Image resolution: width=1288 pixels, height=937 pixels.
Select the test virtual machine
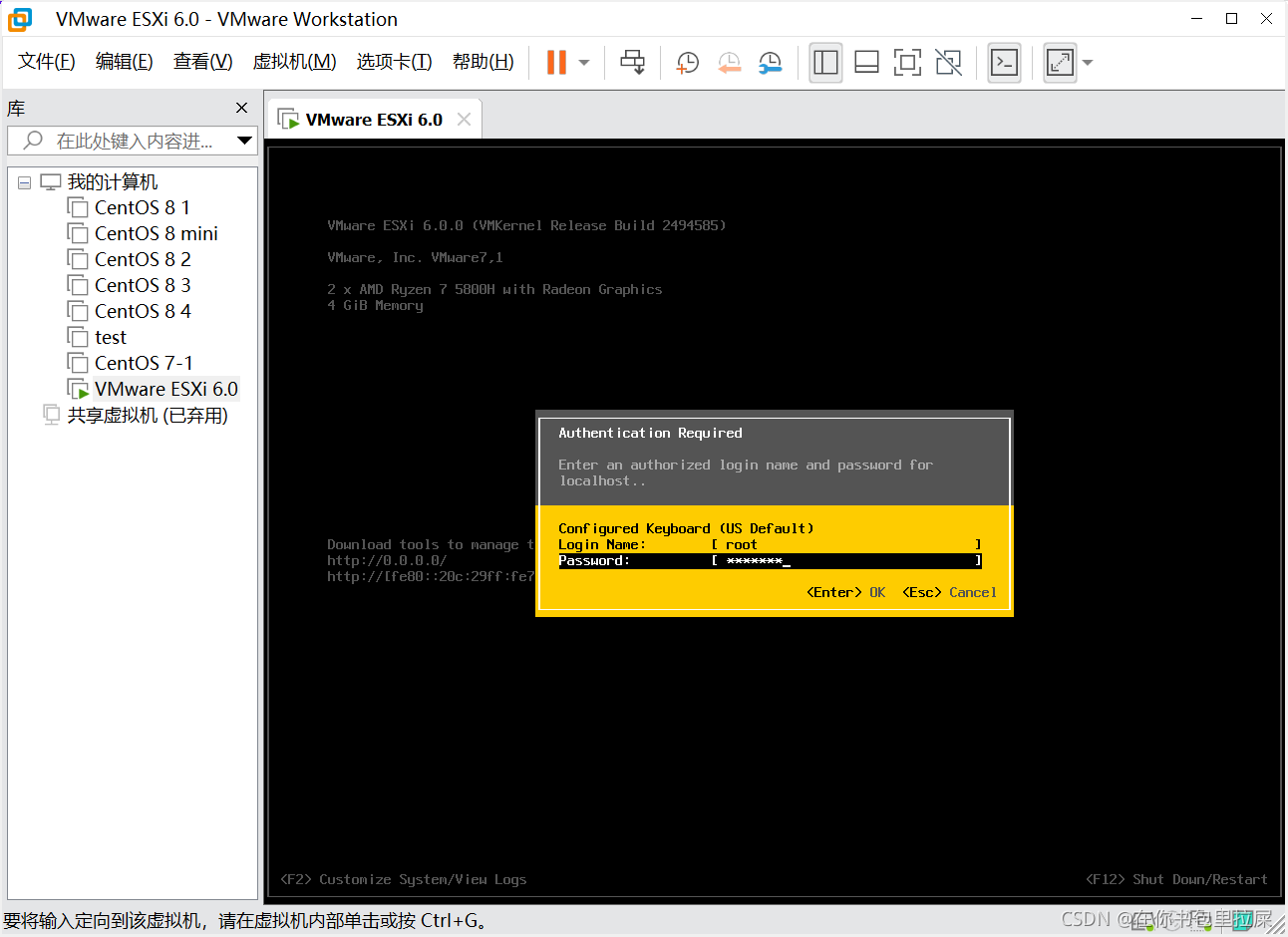[111, 337]
